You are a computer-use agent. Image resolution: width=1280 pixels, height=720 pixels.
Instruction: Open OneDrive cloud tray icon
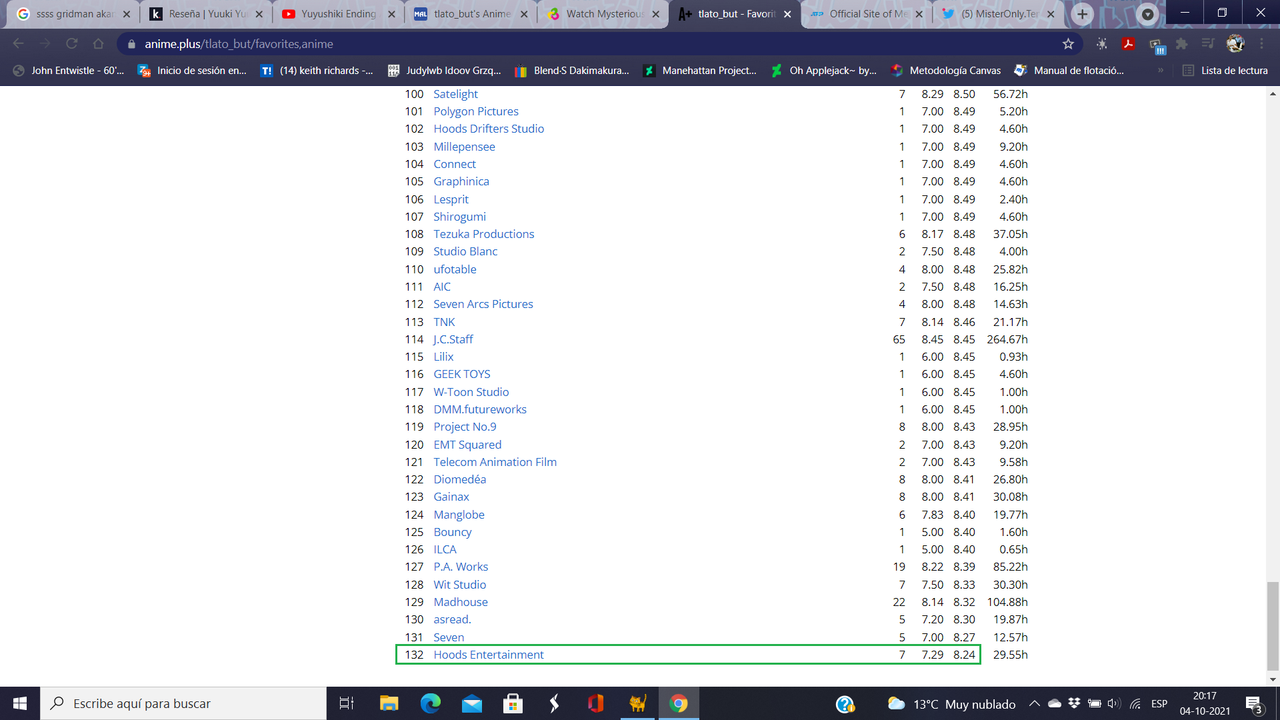pos(1055,704)
